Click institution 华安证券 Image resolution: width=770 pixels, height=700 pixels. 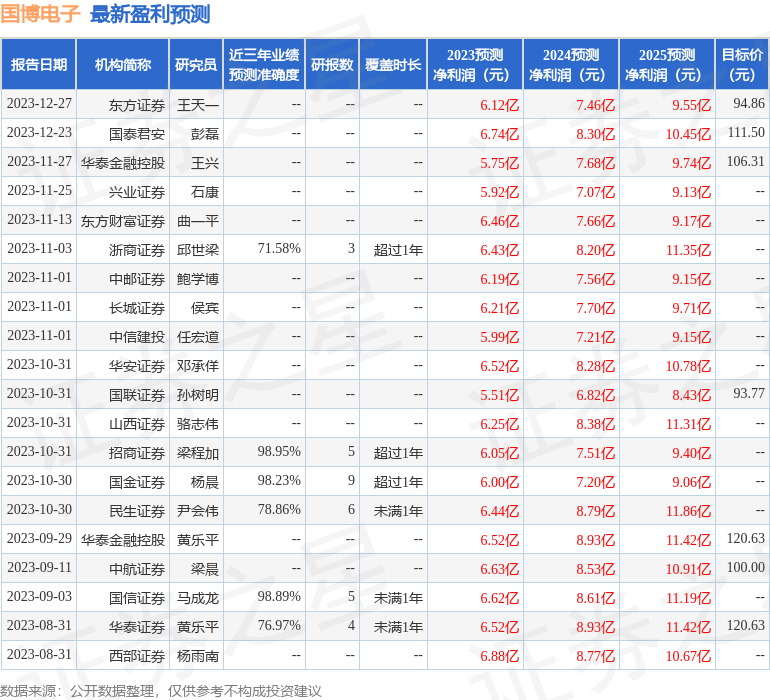(137, 366)
